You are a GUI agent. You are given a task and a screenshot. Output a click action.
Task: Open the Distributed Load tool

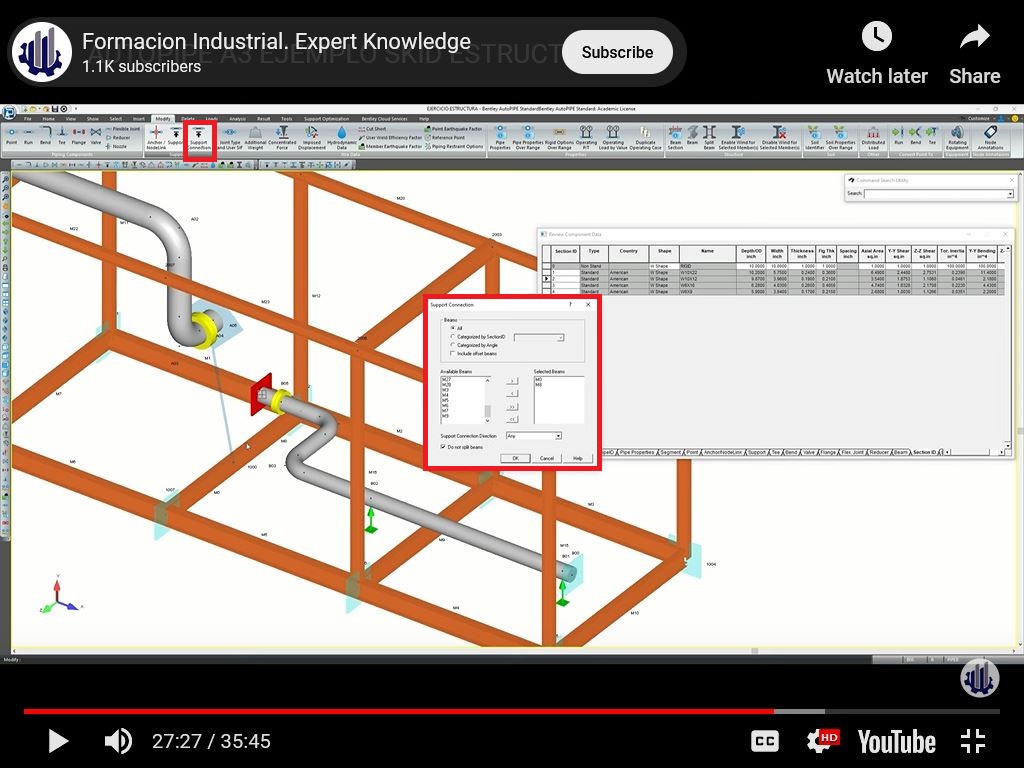tap(873, 138)
